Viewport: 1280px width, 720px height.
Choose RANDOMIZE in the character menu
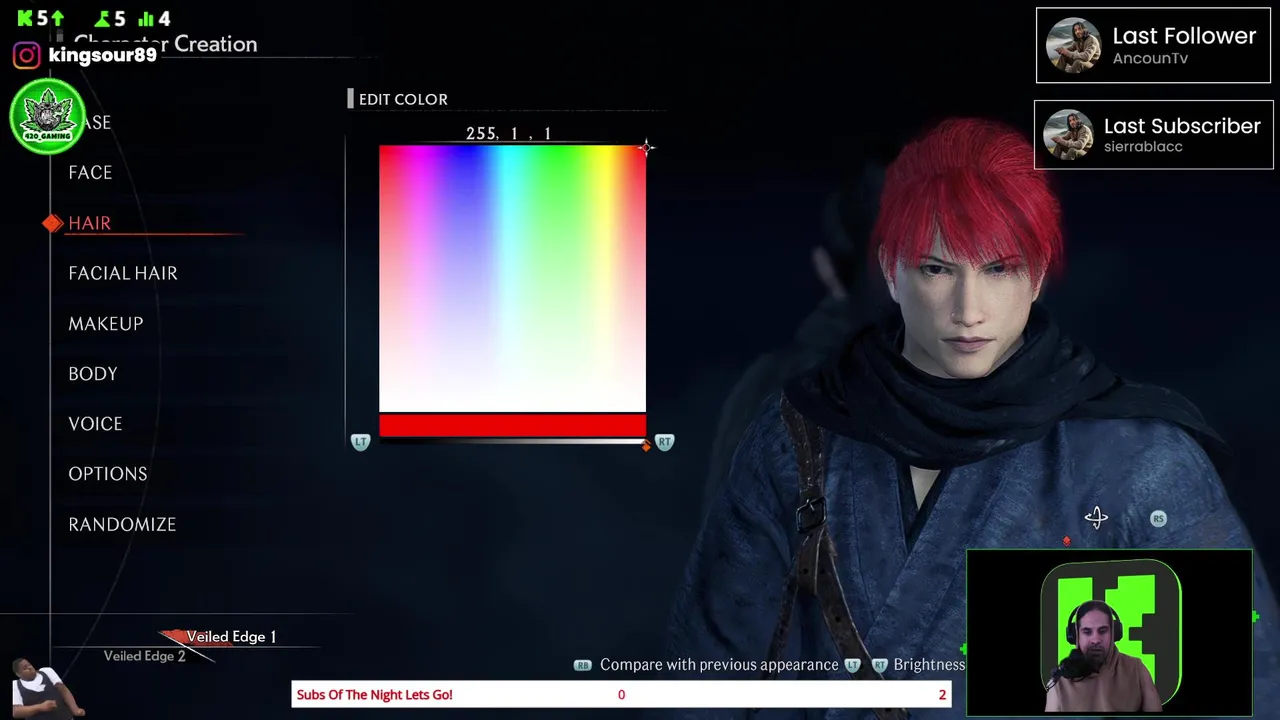point(122,524)
